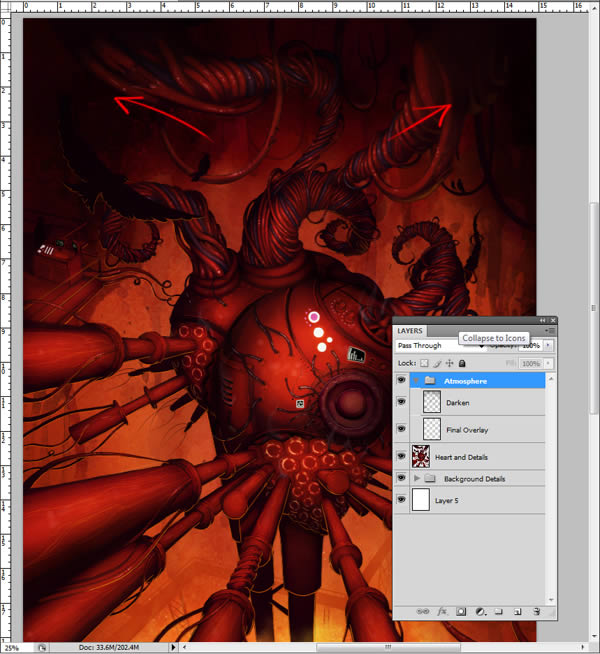The height and width of the screenshot is (654, 600).
Task: Delete layer with the trash icon
Action: click(x=537, y=611)
